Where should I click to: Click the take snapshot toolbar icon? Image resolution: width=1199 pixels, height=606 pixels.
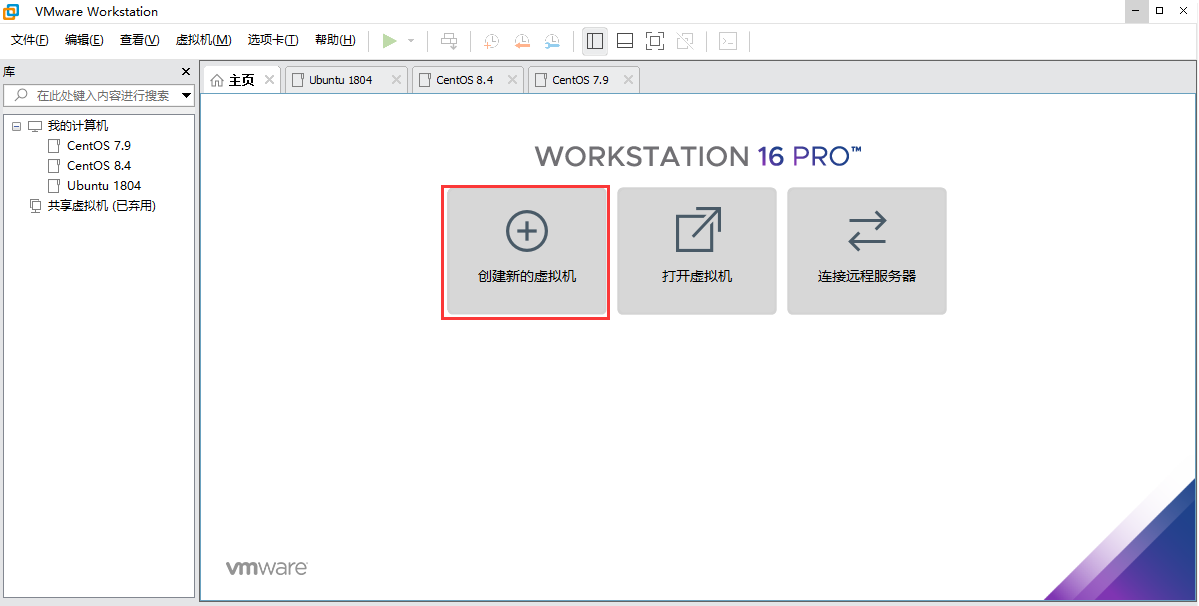pos(492,41)
